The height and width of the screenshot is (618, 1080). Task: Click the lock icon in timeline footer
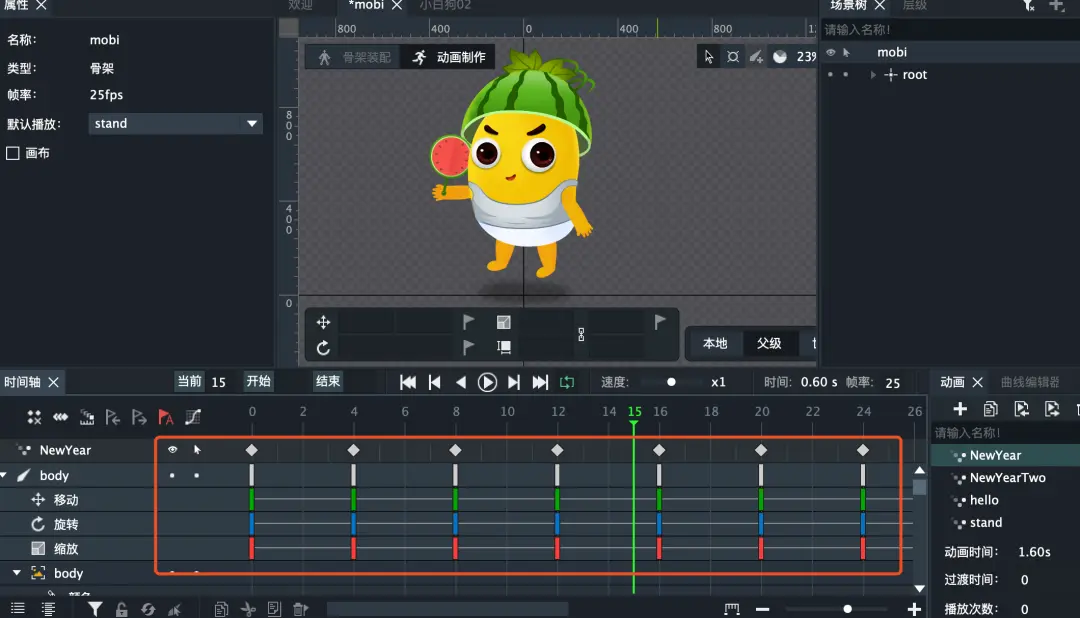tap(121, 609)
